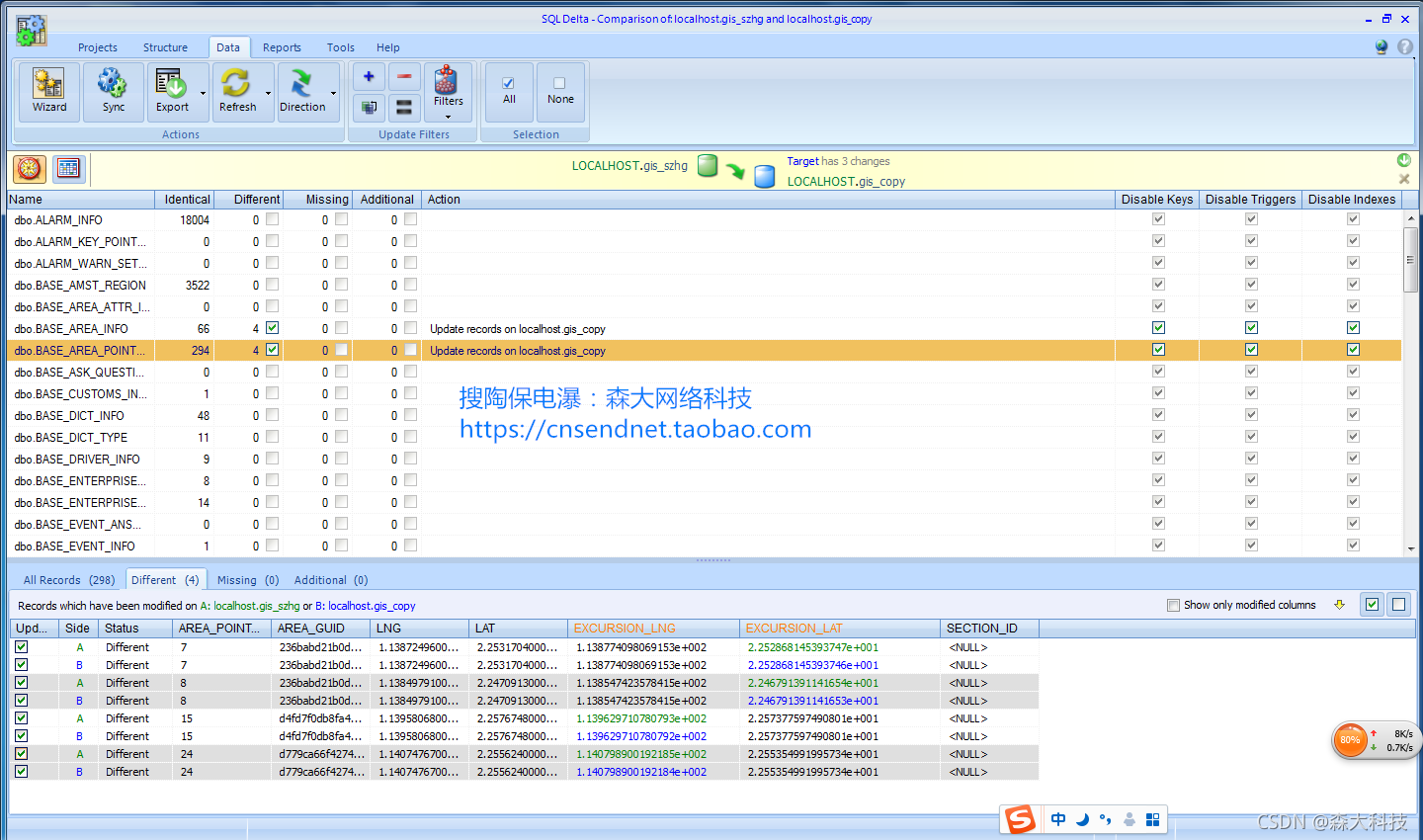Click the table list vertical scrollbar thumb
Screen dimensions: 1423x840
[x=1410, y=260]
